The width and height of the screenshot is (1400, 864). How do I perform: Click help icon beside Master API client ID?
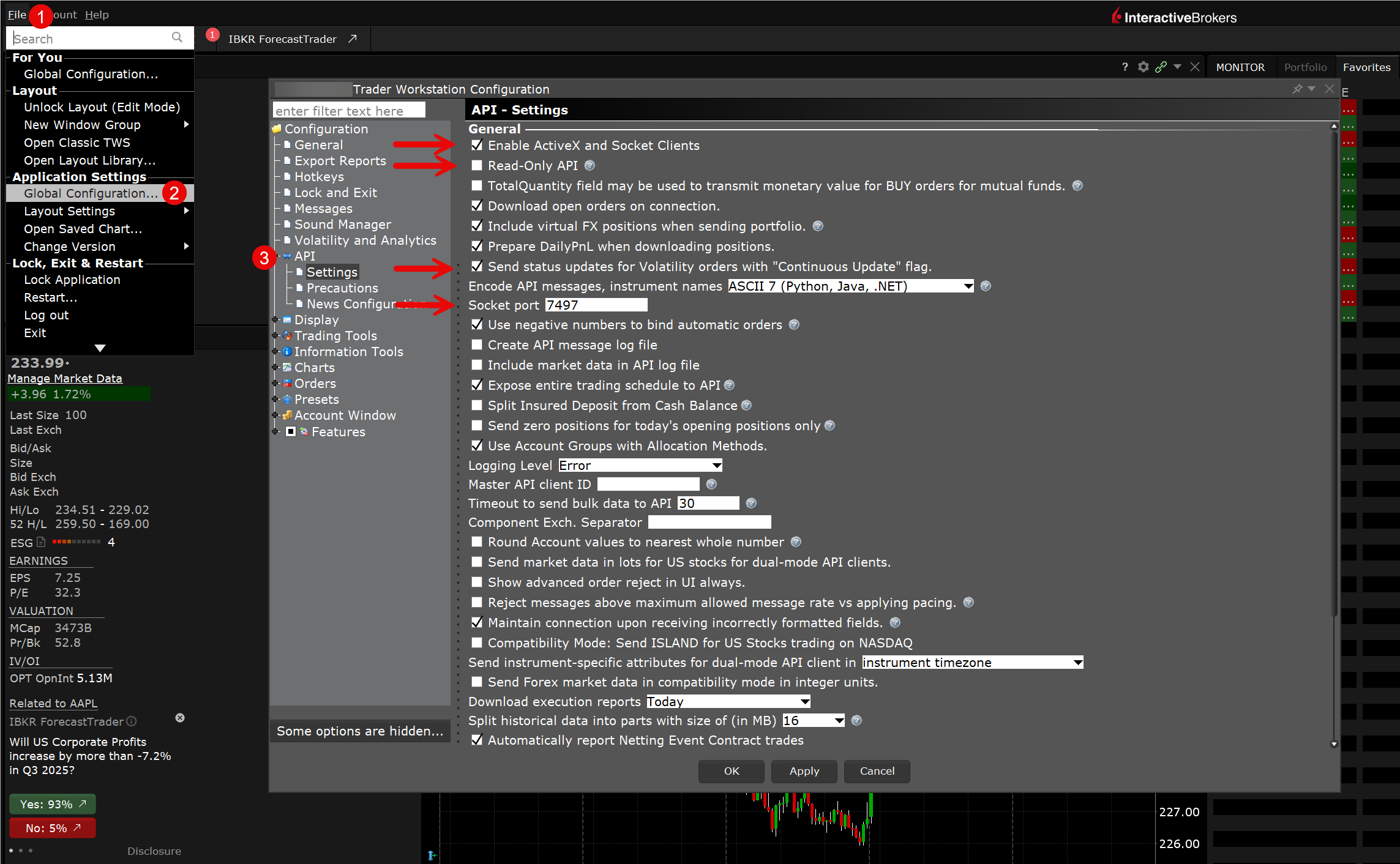pos(711,484)
